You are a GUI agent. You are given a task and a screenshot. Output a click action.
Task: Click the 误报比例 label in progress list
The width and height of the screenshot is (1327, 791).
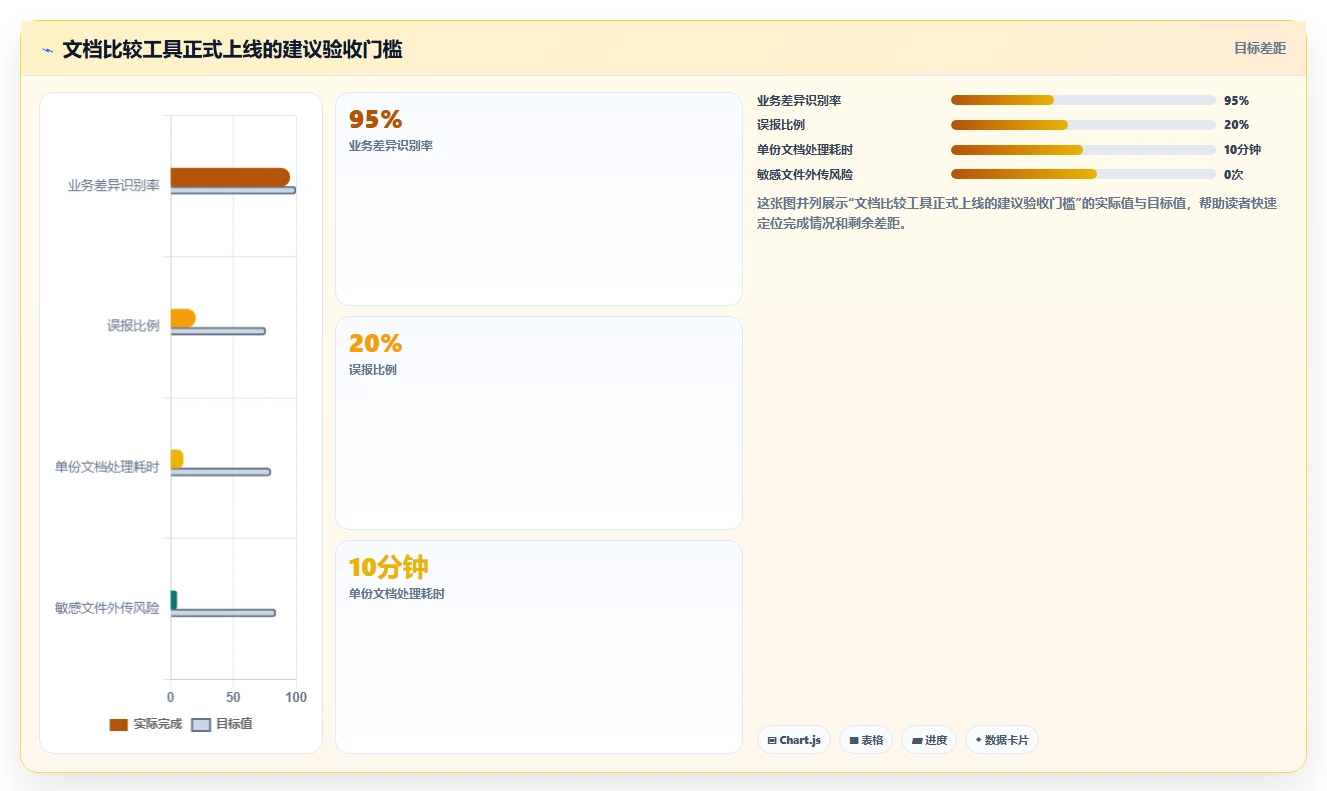click(x=781, y=125)
